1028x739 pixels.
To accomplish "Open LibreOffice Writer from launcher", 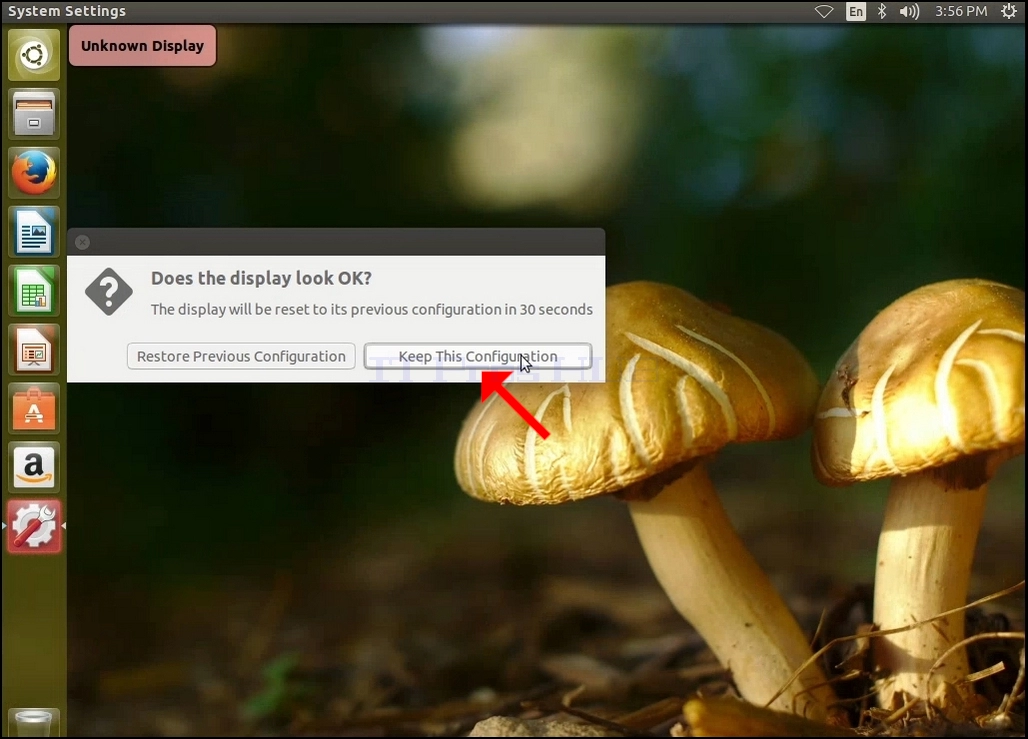I will (34, 232).
